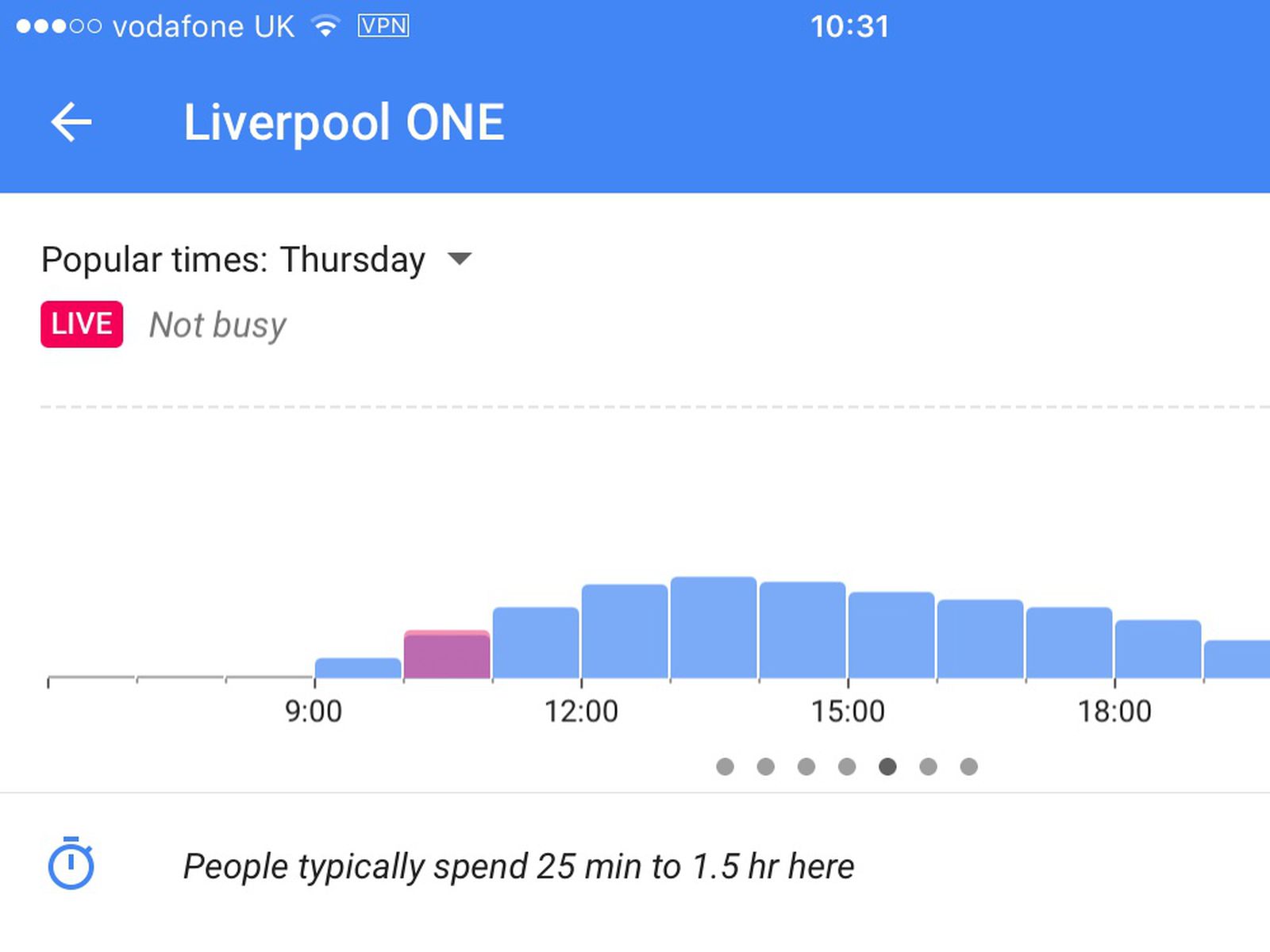Tap the VPN status indicator

click(x=383, y=25)
